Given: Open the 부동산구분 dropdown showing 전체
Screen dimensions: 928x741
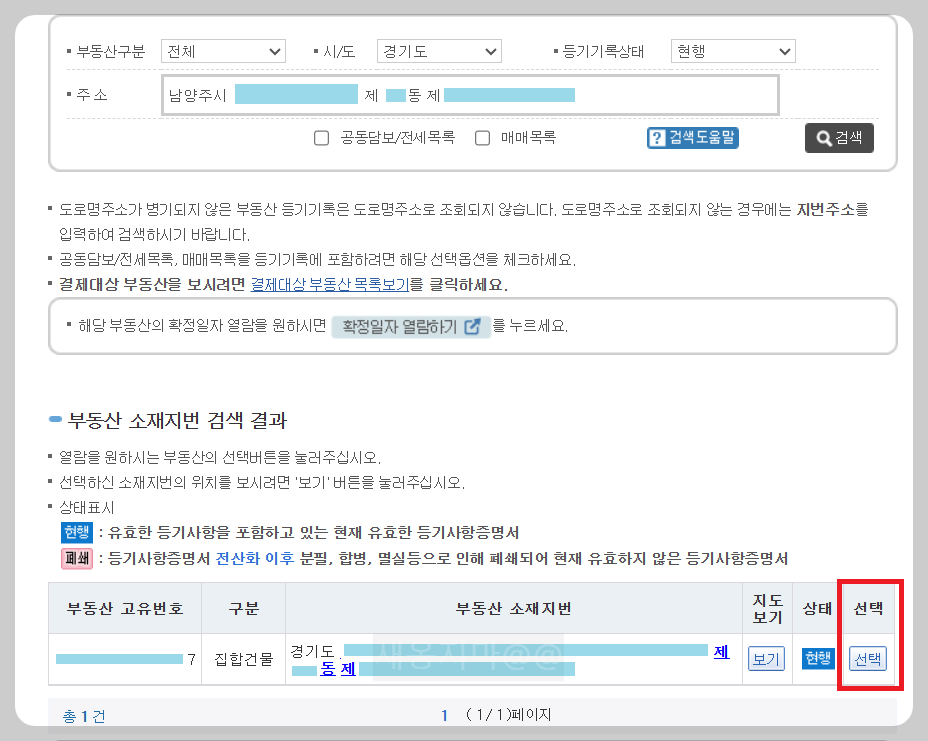Looking at the screenshot, I should coord(222,51).
